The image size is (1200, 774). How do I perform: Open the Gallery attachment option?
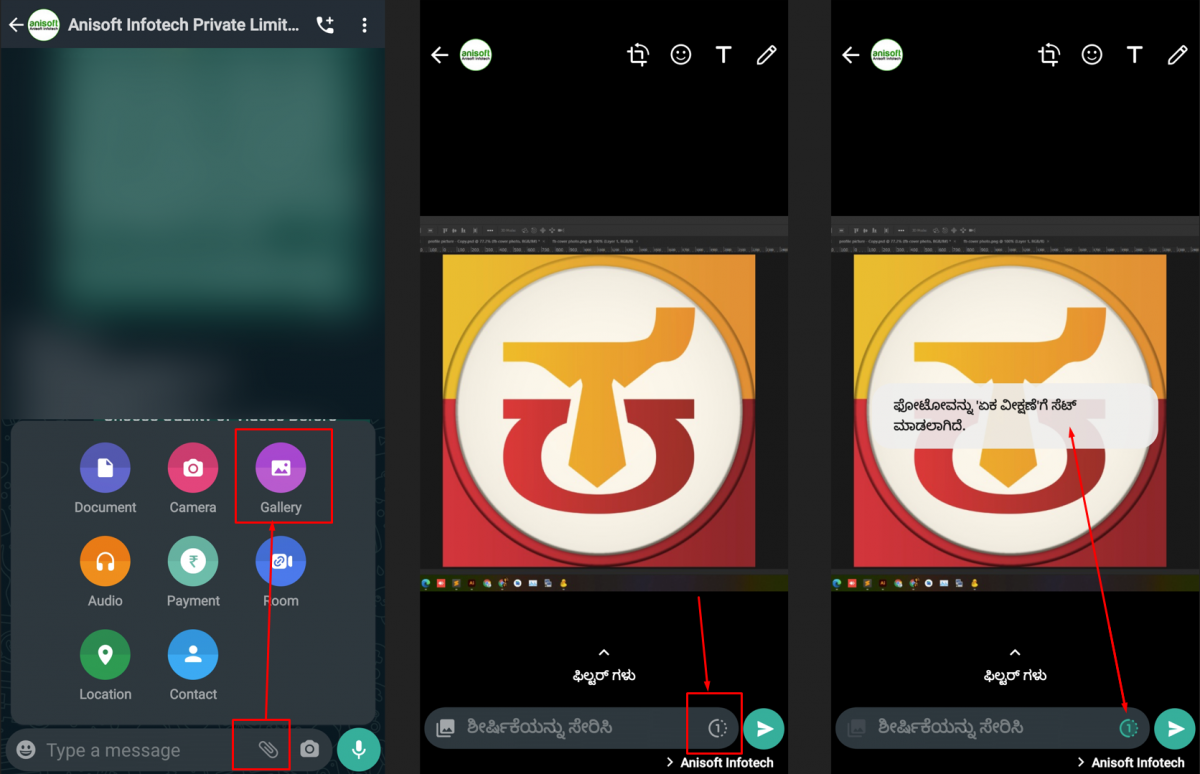[281, 468]
